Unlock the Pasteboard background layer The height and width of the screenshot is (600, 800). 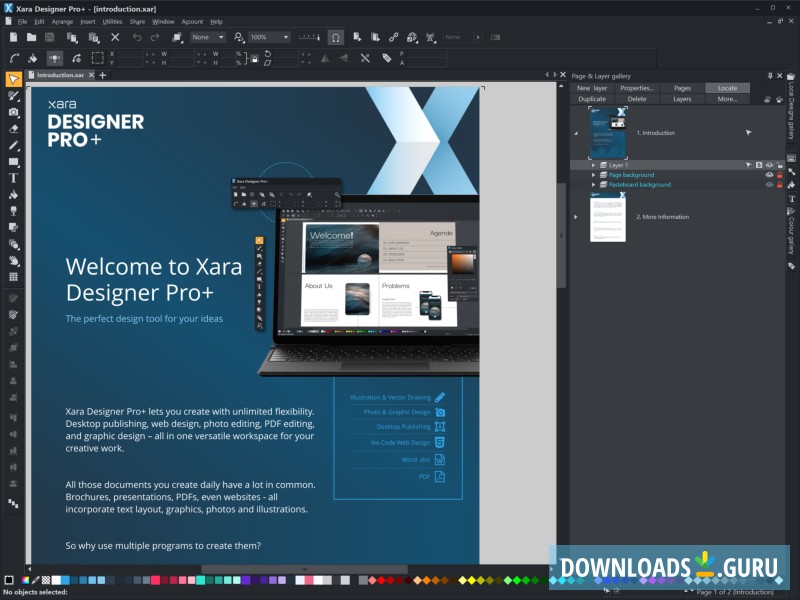pos(779,184)
